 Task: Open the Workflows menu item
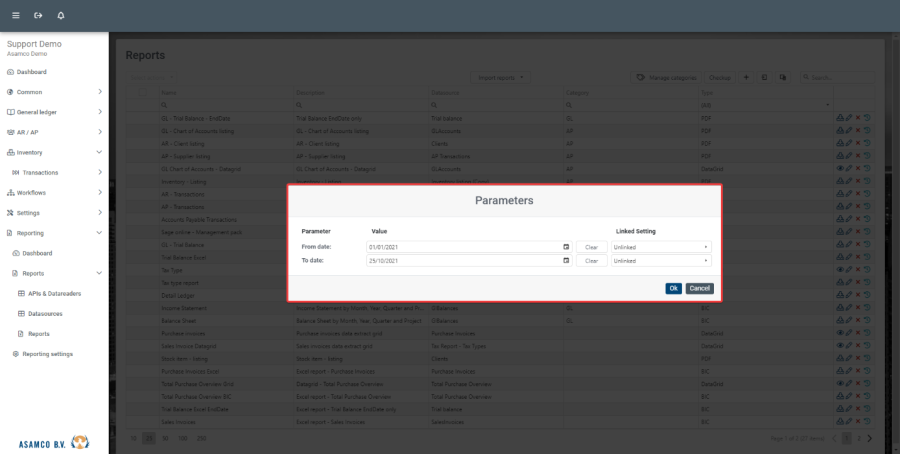coord(32,192)
